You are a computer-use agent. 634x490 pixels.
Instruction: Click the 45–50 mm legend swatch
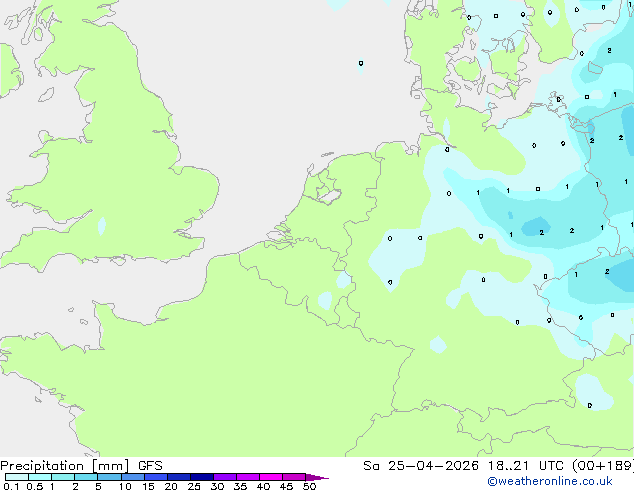(x=294, y=477)
